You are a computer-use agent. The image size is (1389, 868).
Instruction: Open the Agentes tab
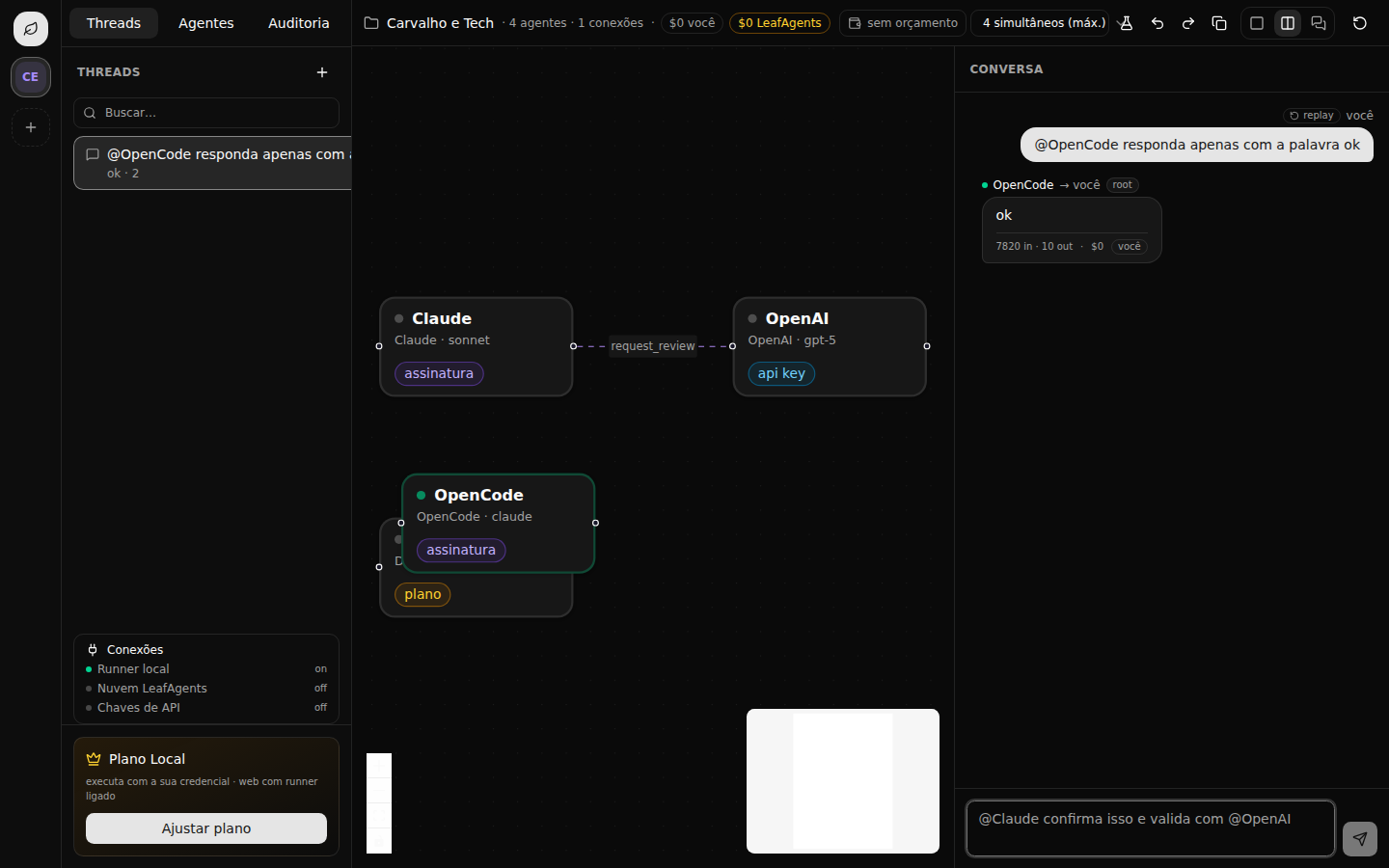tap(206, 23)
